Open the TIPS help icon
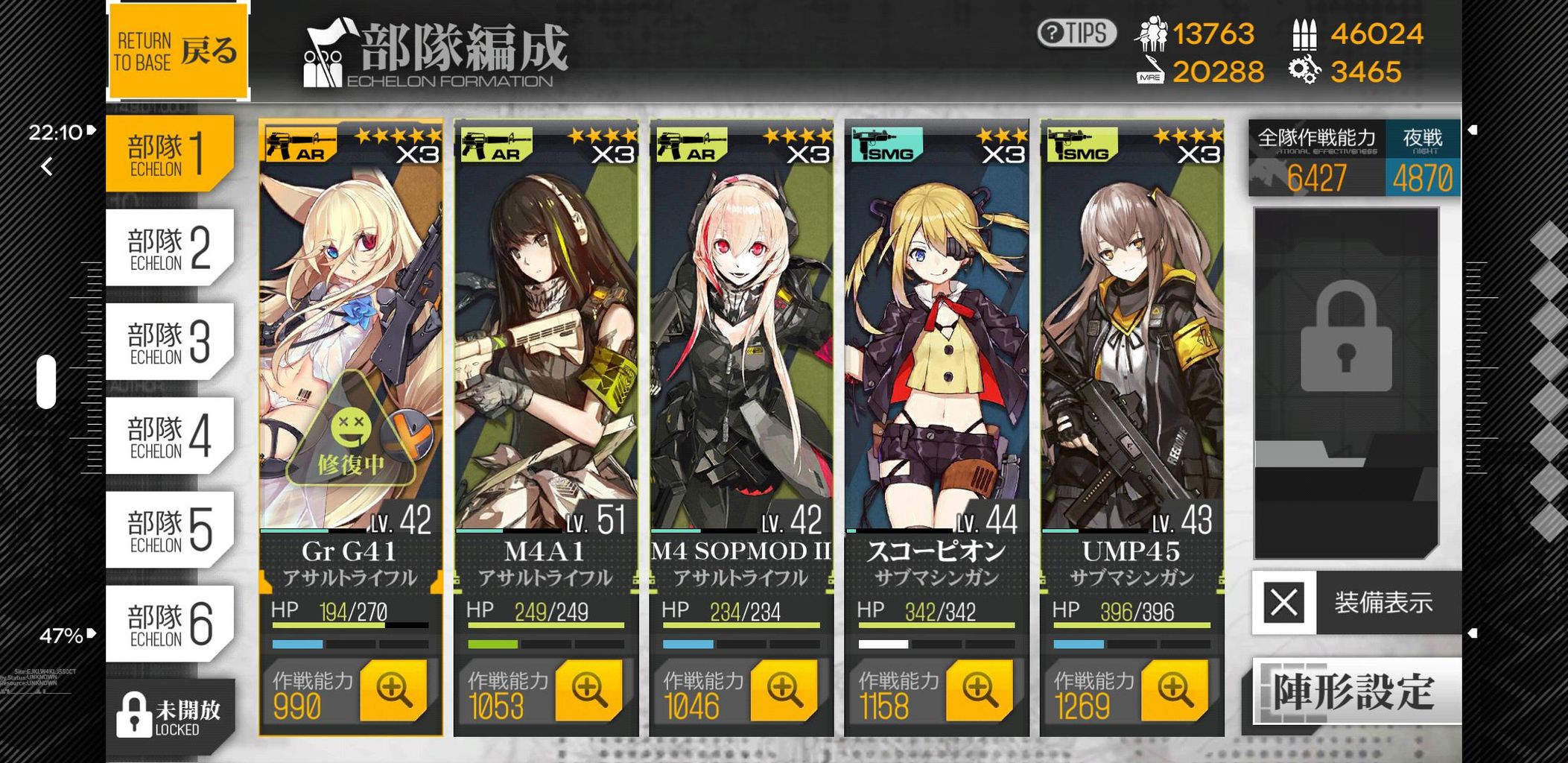This screenshot has width=1568, height=763. pos(1076,34)
